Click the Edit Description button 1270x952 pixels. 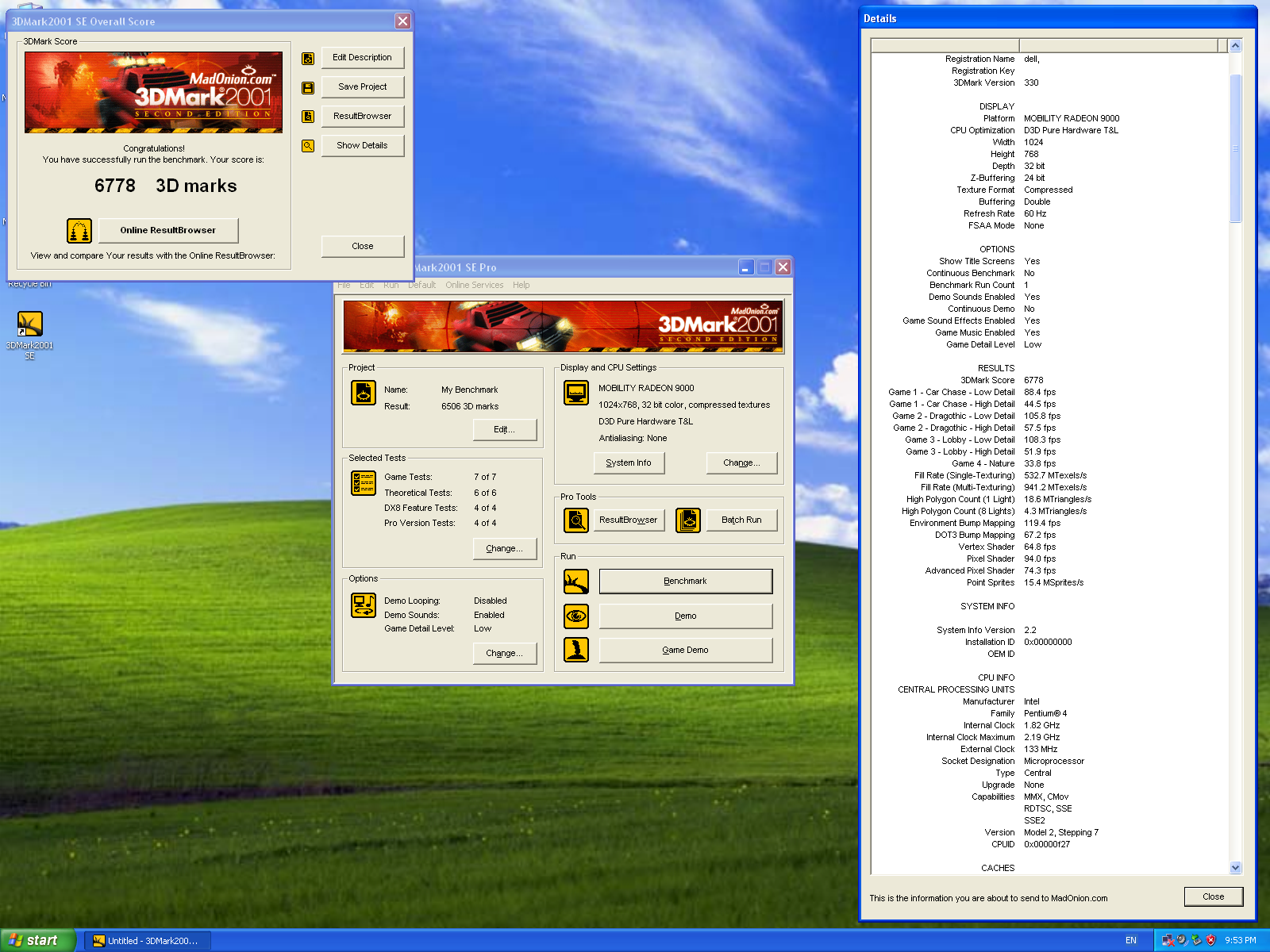(x=363, y=58)
